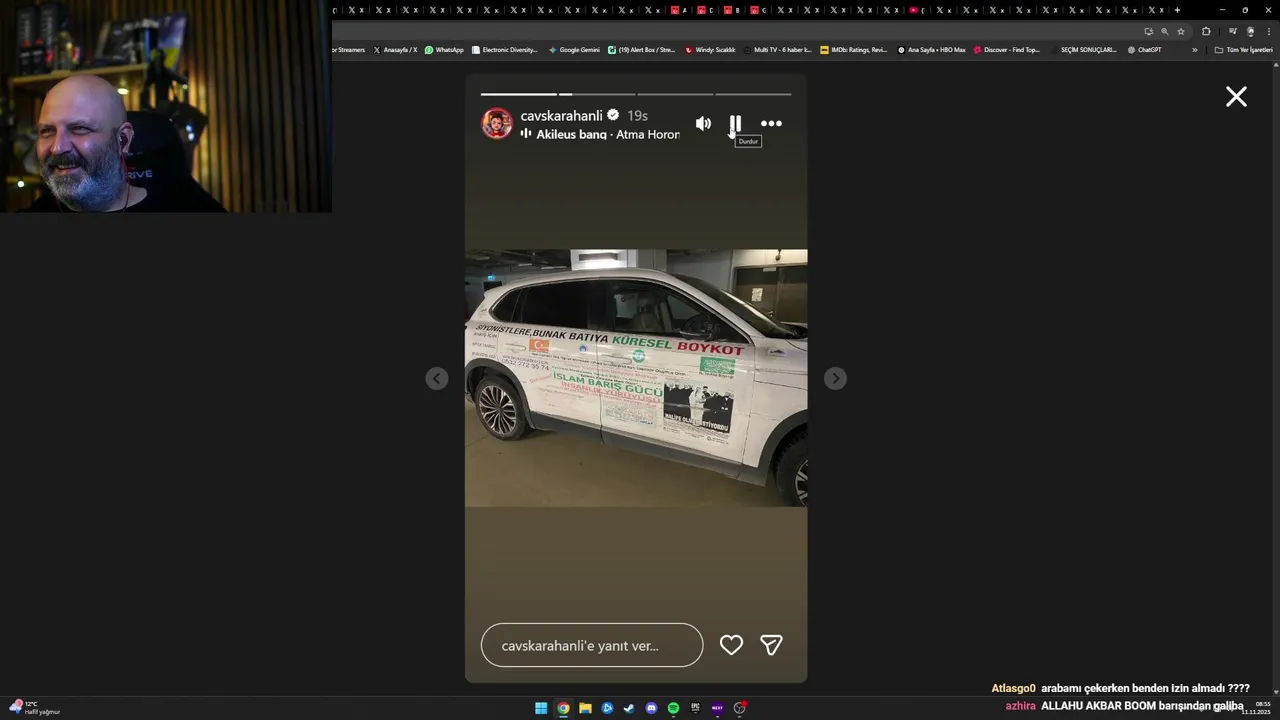Open the cavskarahanli profile picture

point(497,124)
